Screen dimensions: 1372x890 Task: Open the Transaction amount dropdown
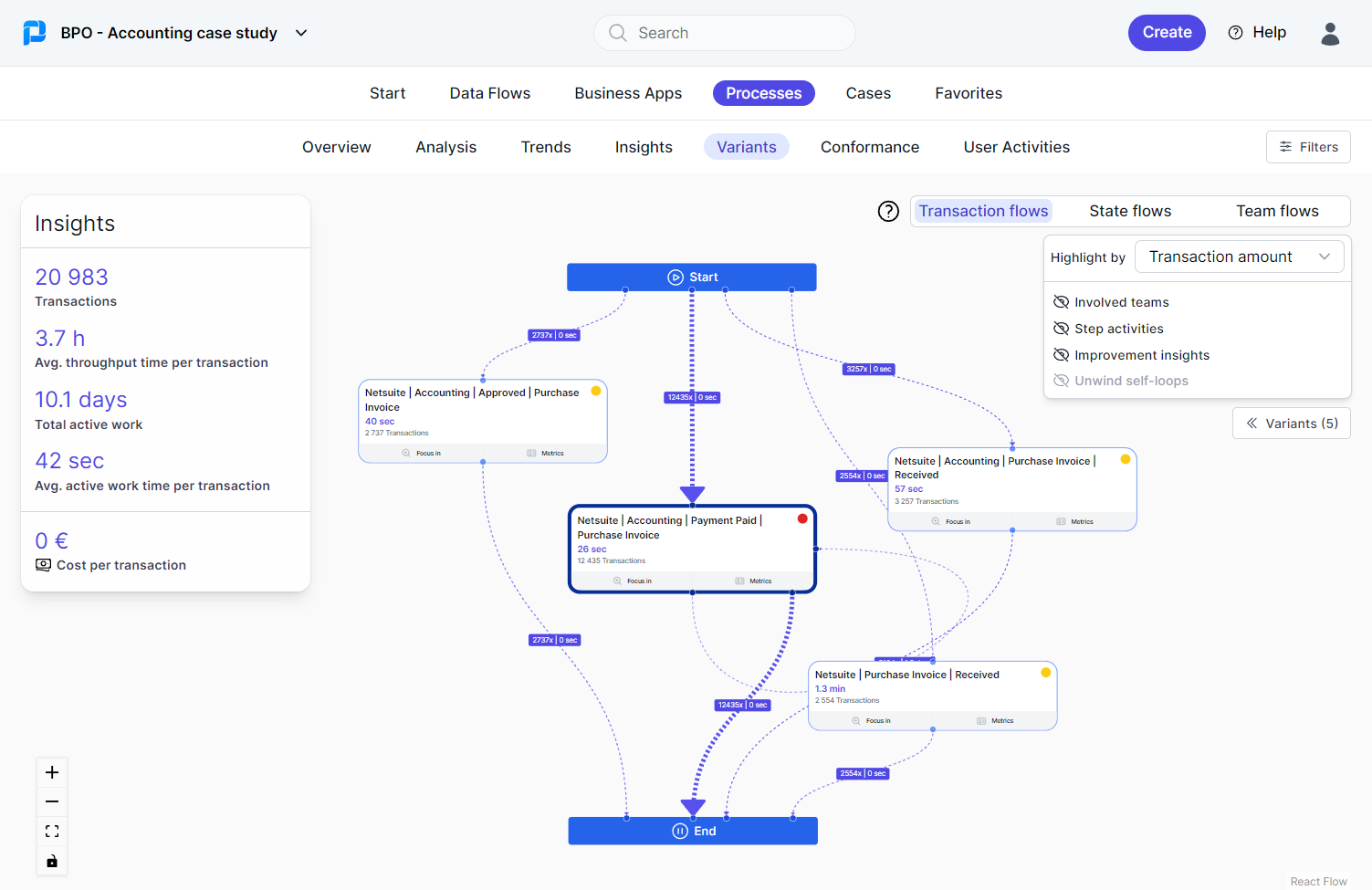tap(1239, 257)
